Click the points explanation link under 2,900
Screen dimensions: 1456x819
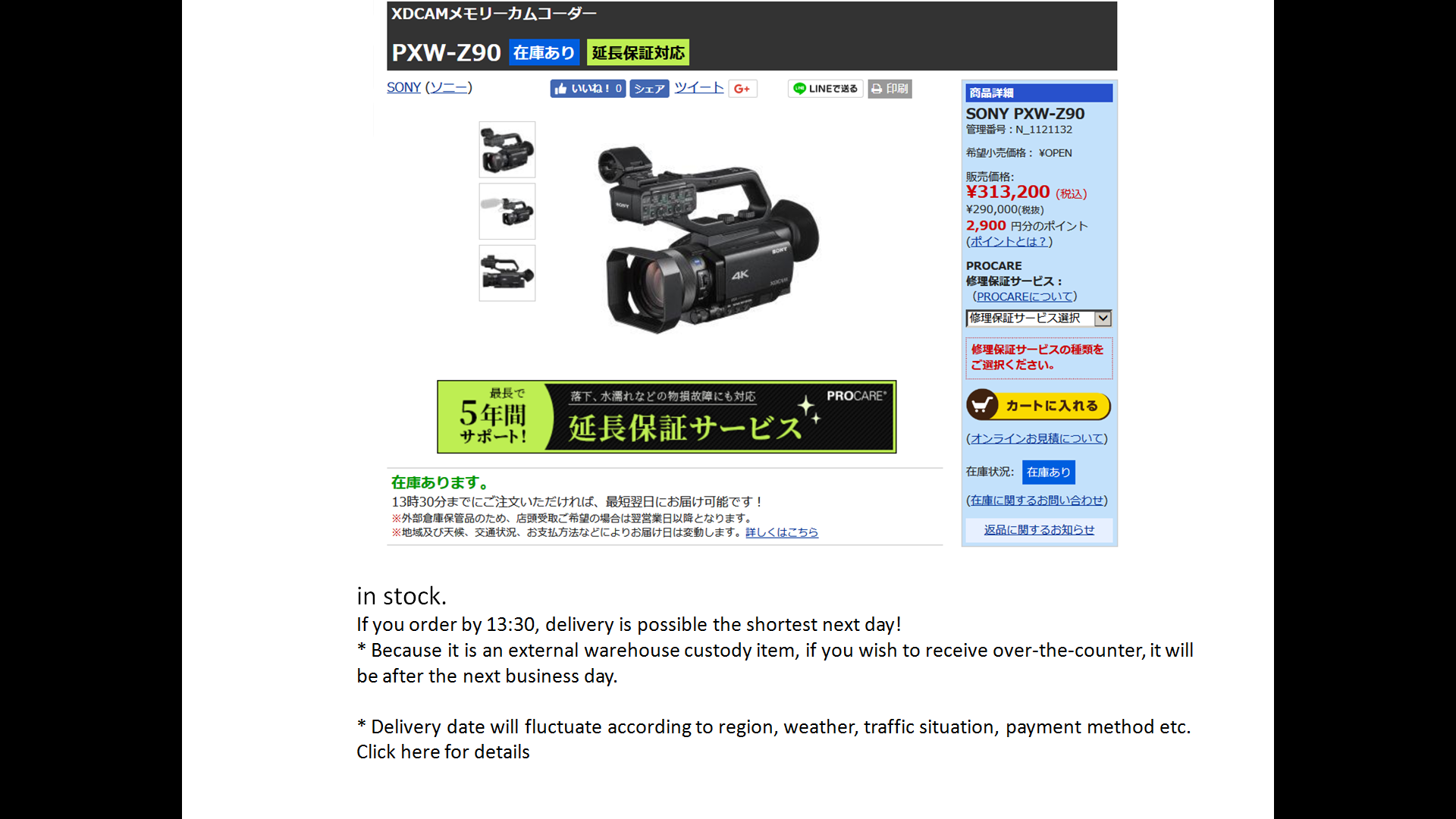tap(1009, 242)
